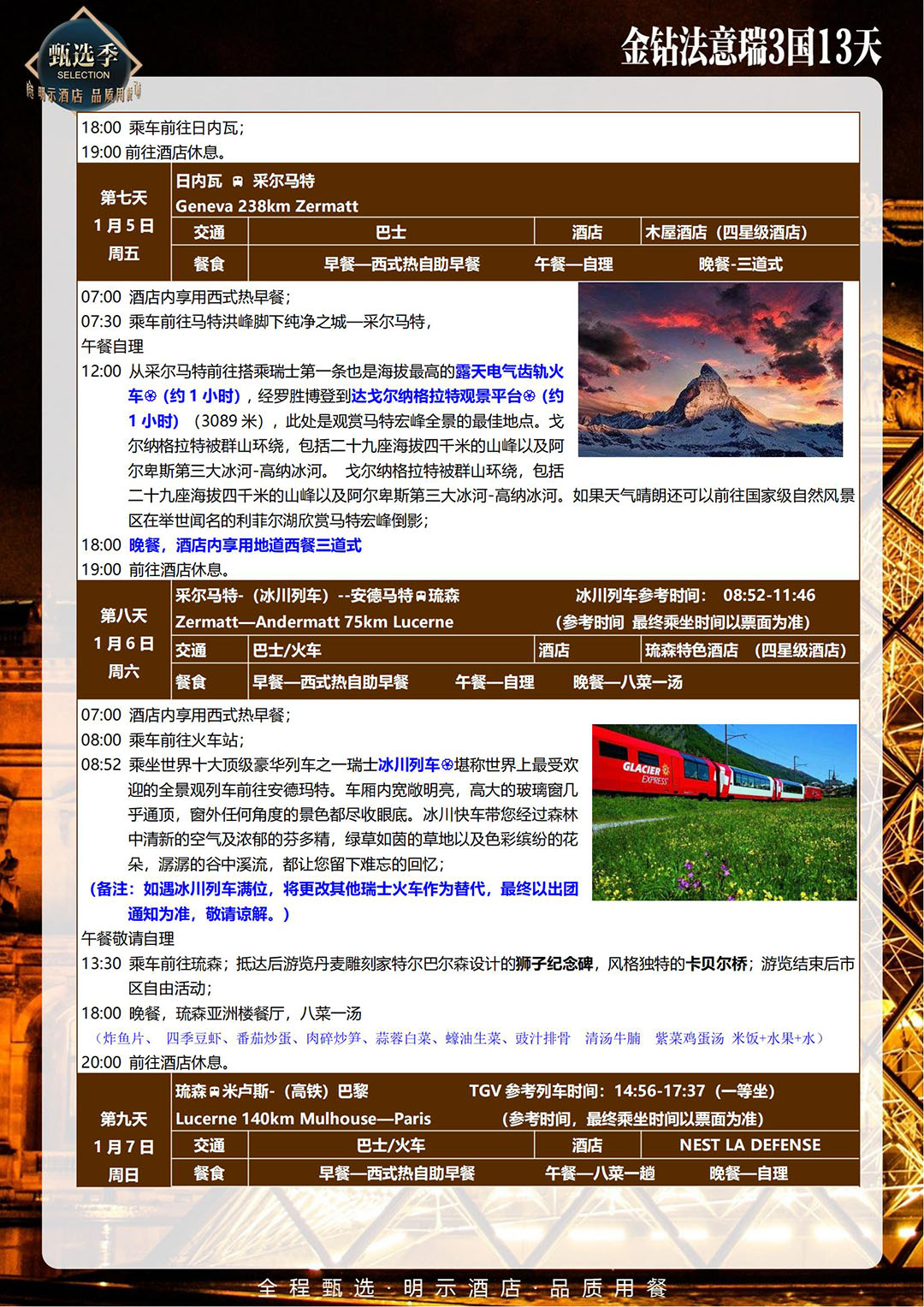This screenshot has height=1307, width=924.
Task: Click the bus icon between 安德马特 and 琉森
Action: [x=421, y=596]
